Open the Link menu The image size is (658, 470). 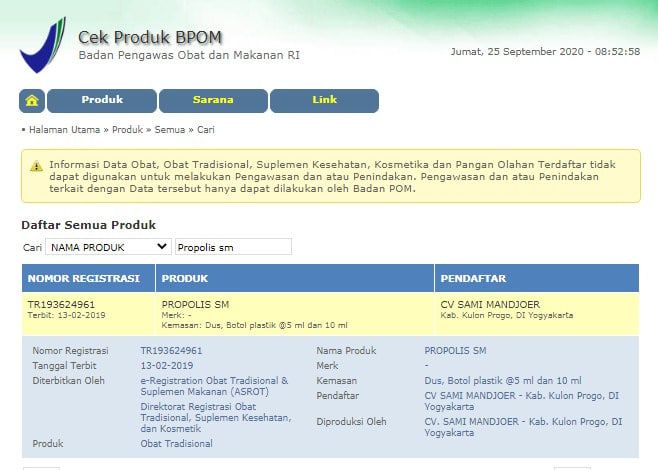coord(324,101)
